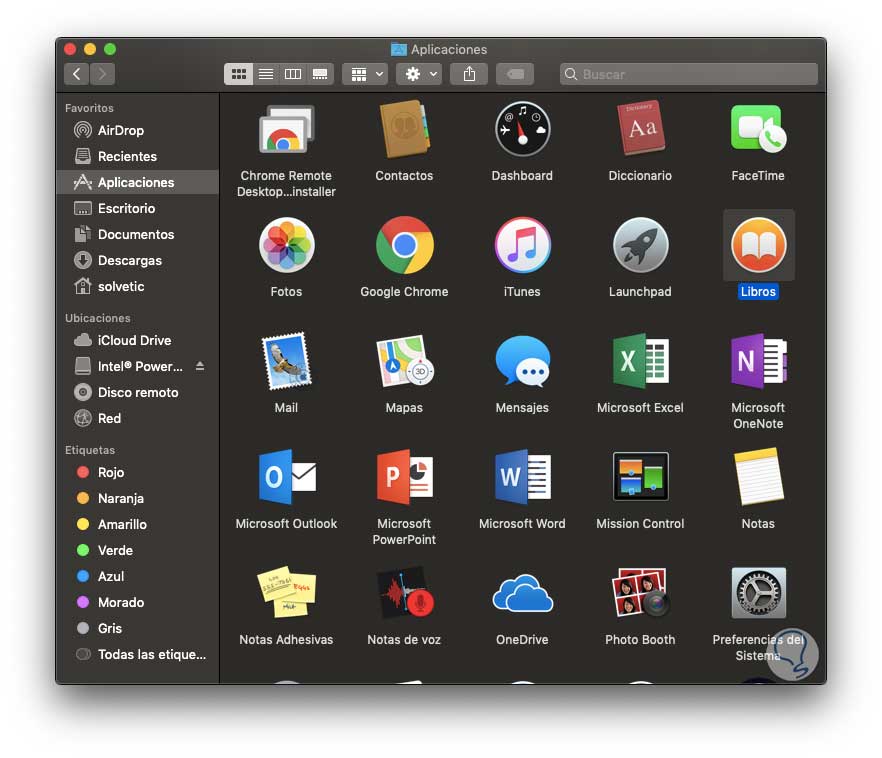Click the edit tags toolbar button

click(515, 74)
